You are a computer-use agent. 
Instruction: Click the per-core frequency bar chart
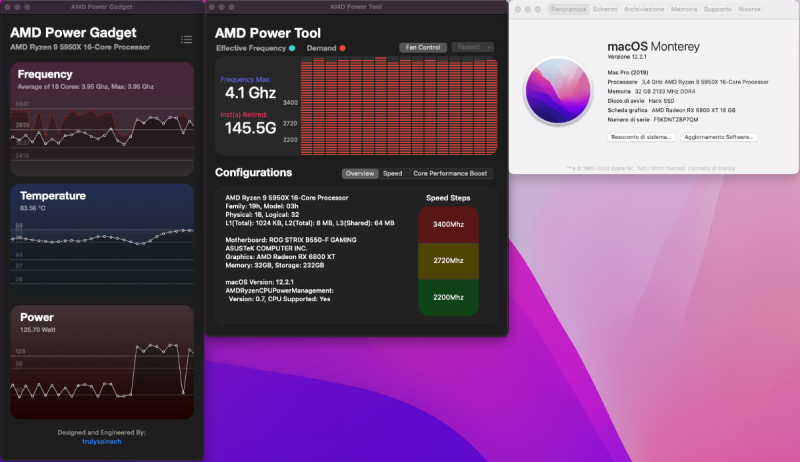[399, 106]
